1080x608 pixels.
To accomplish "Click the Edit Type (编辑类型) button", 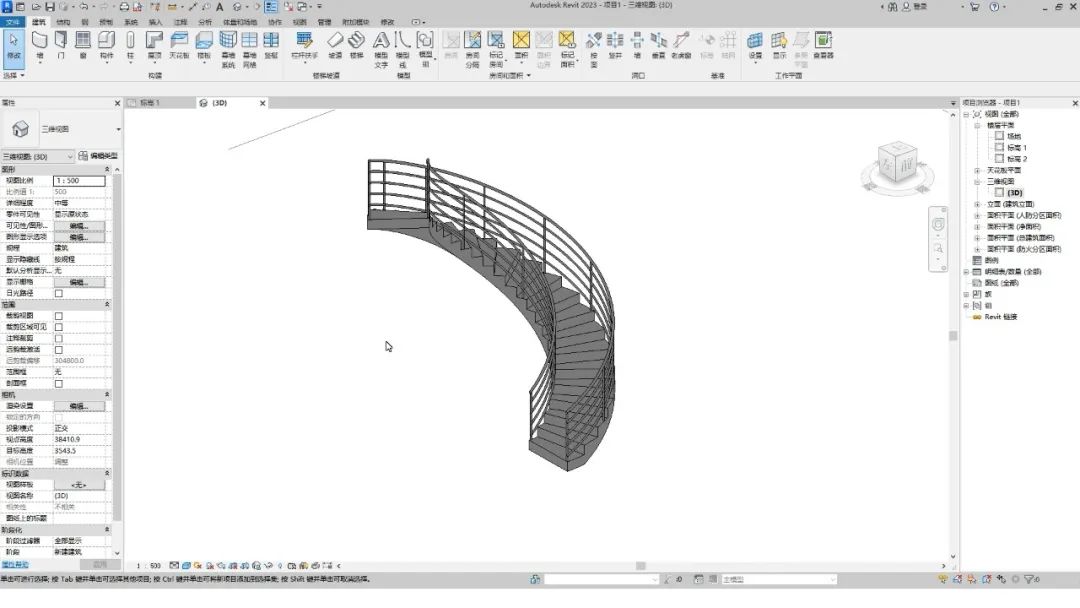I will pyautogui.click(x=98, y=156).
